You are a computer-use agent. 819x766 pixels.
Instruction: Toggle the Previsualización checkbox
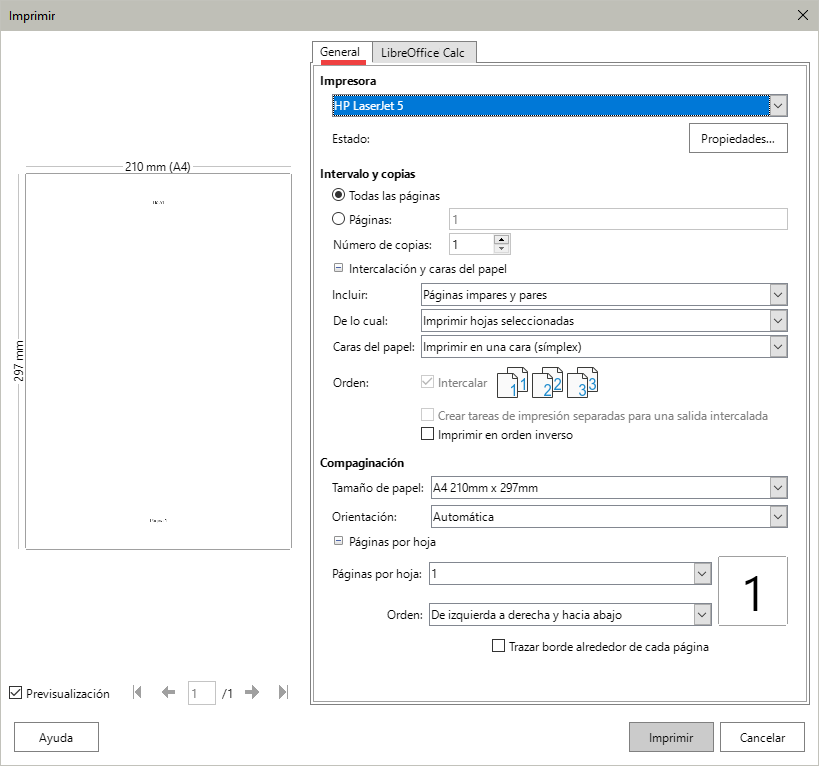(x=15, y=693)
